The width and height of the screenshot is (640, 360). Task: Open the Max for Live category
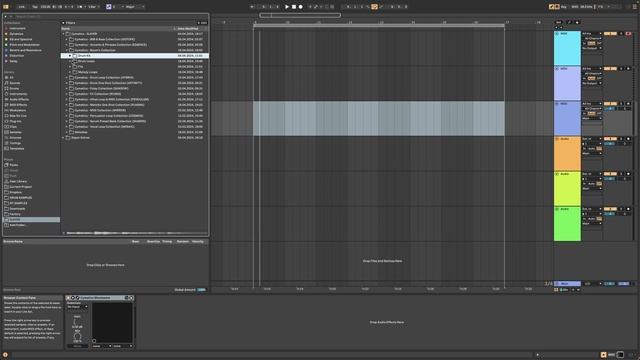[18, 116]
